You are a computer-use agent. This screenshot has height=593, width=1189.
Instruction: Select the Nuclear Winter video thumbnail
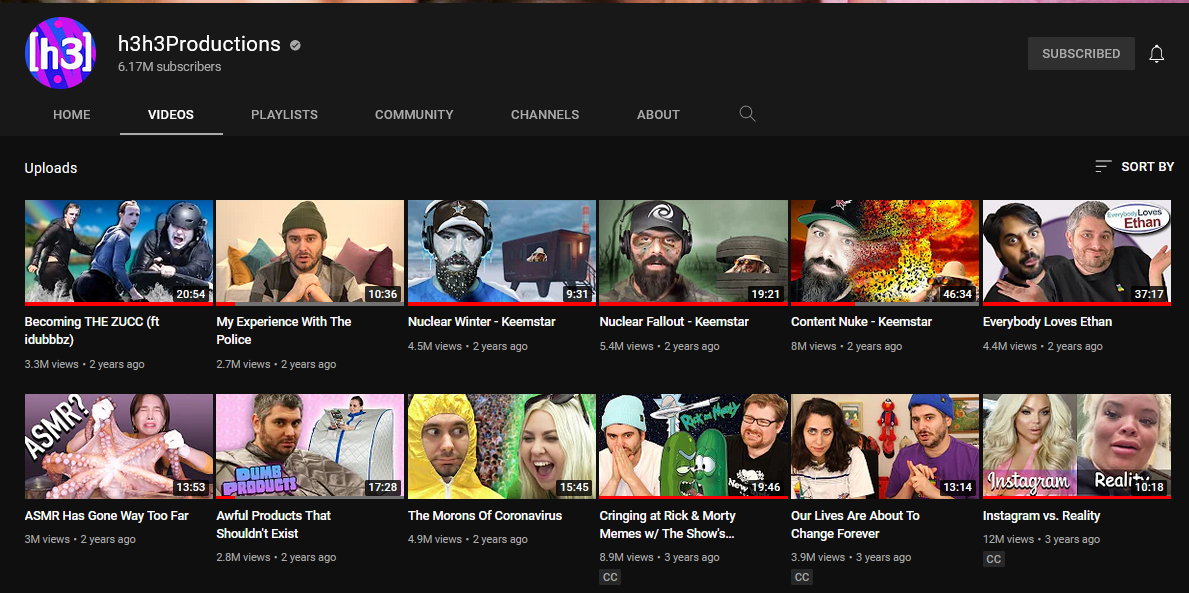[502, 252]
